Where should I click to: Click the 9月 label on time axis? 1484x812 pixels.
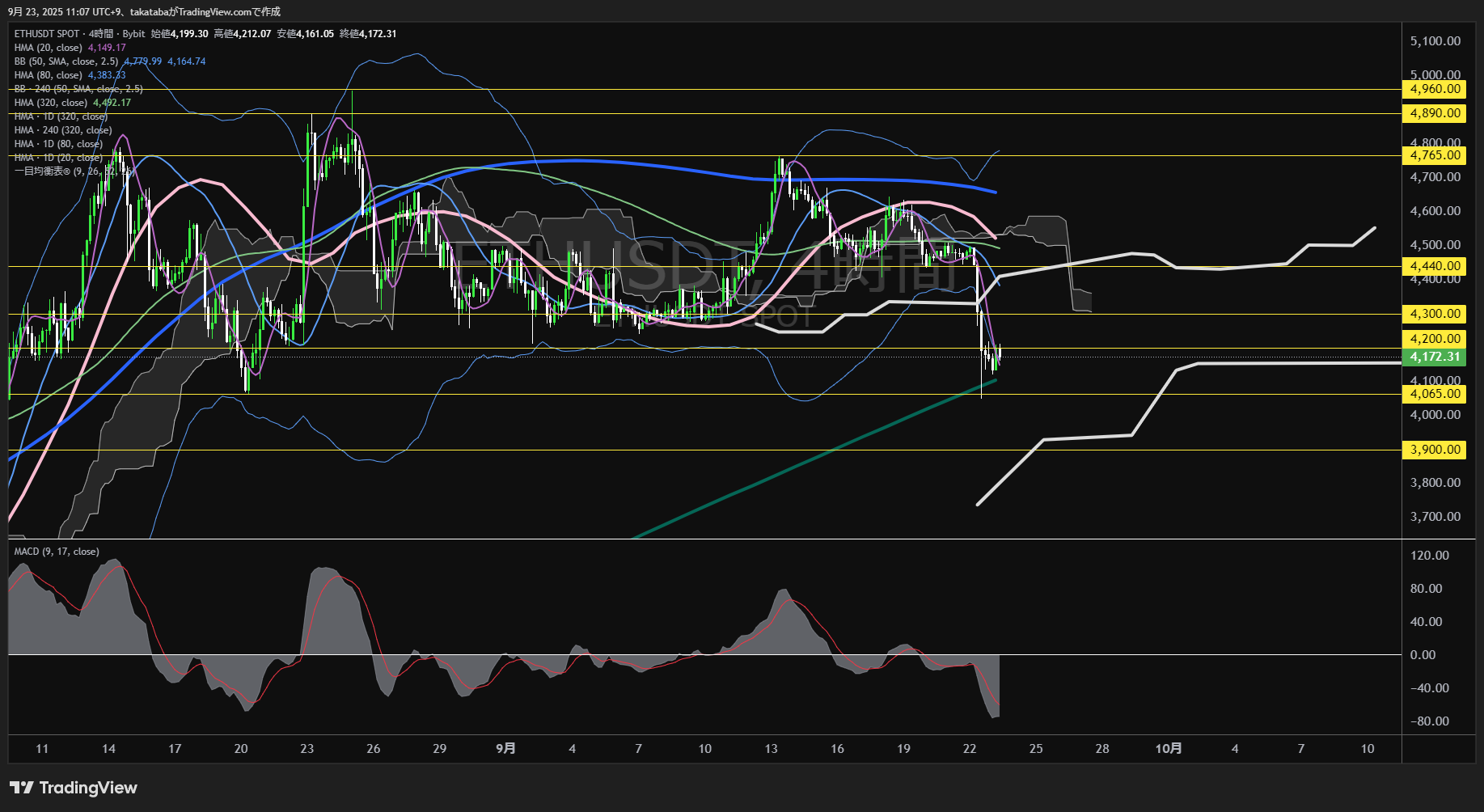click(x=505, y=749)
